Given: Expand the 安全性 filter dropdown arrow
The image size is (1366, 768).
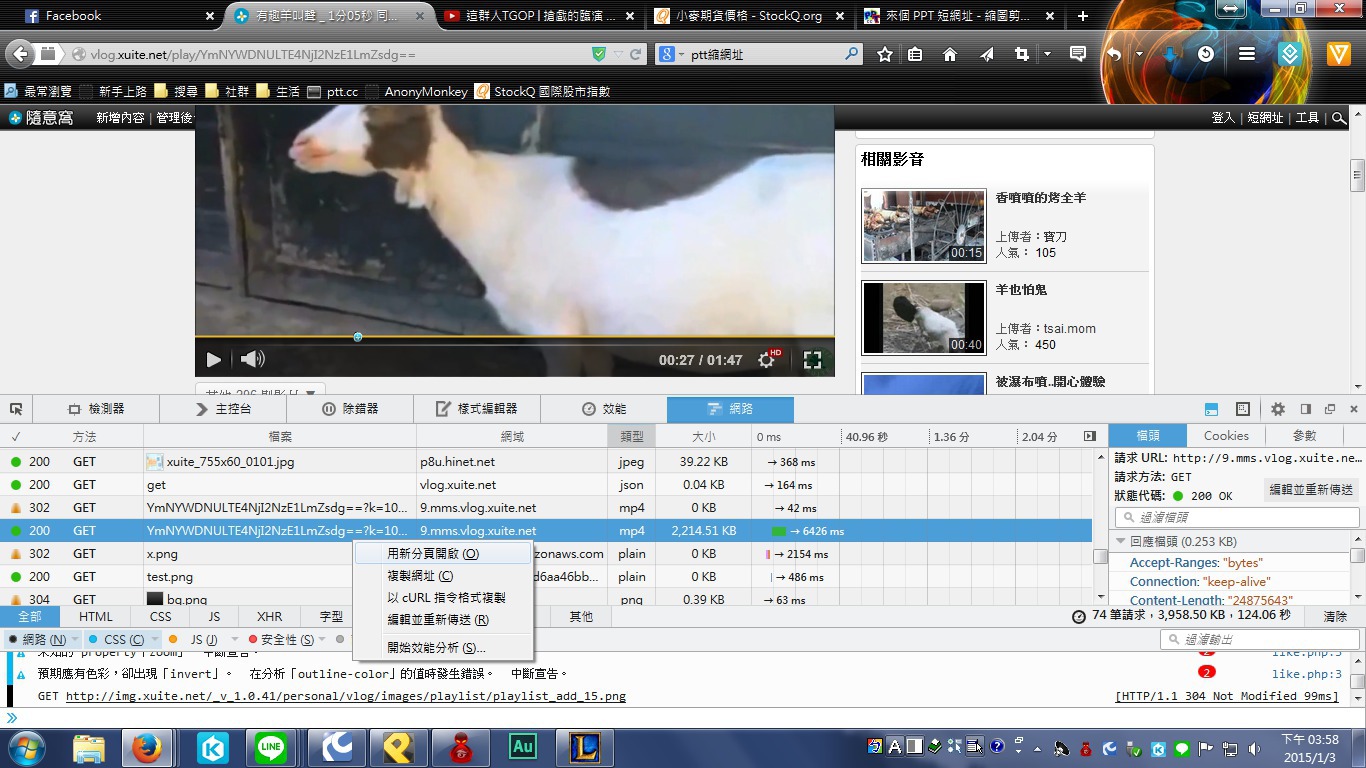Looking at the screenshot, I should [321, 640].
